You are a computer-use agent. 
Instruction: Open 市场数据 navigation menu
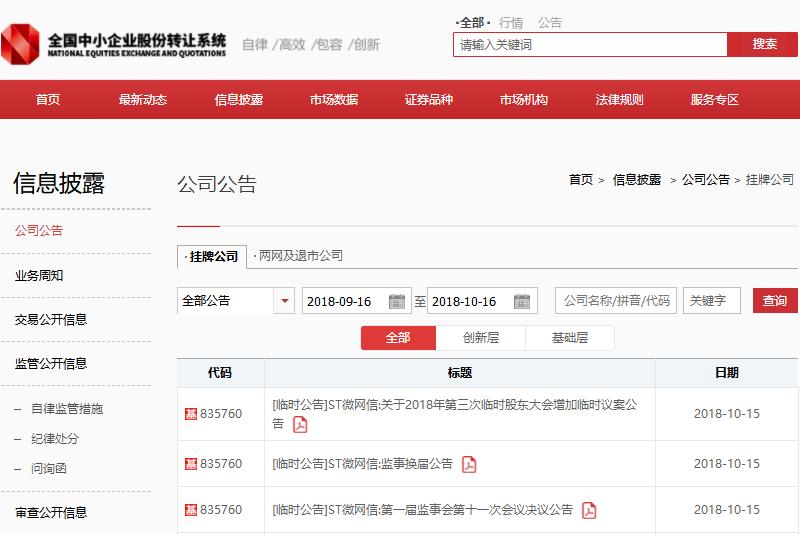click(334, 99)
